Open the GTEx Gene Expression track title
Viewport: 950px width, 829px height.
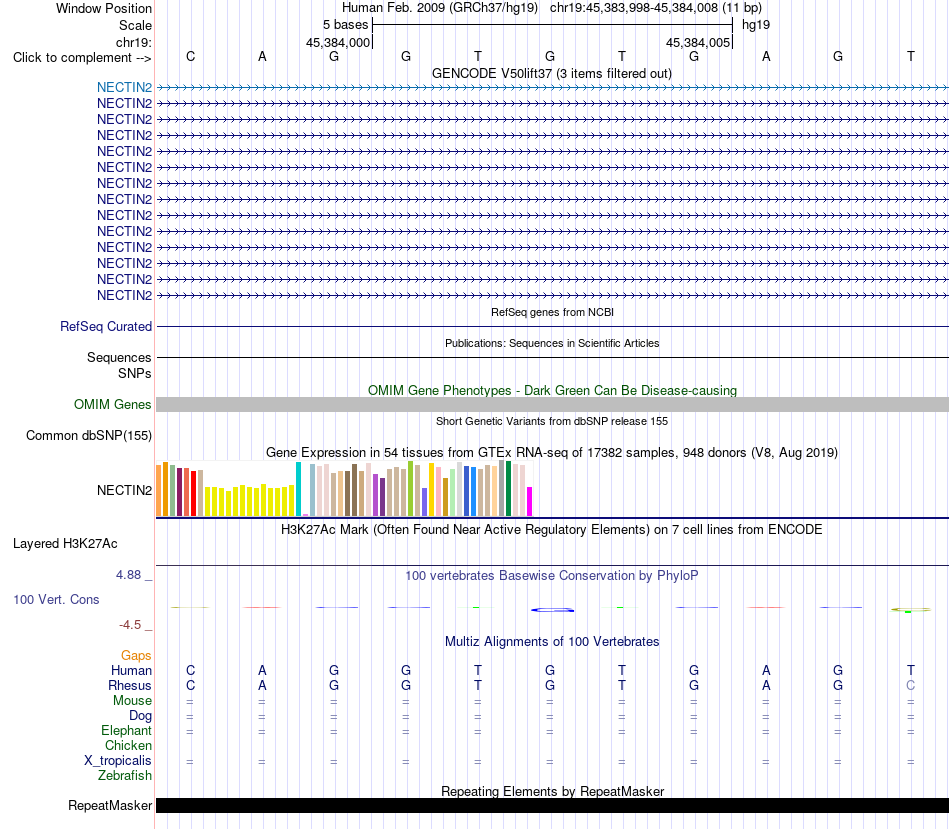point(552,453)
